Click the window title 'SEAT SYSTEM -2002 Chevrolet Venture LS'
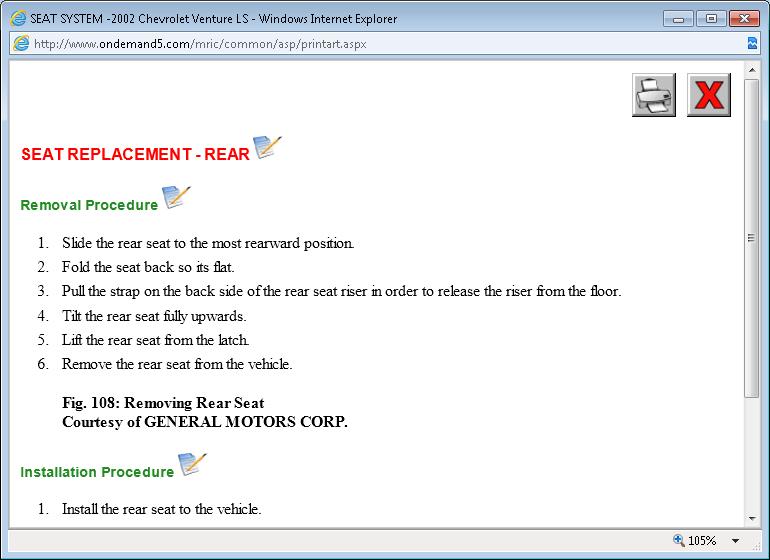 (139, 19)
